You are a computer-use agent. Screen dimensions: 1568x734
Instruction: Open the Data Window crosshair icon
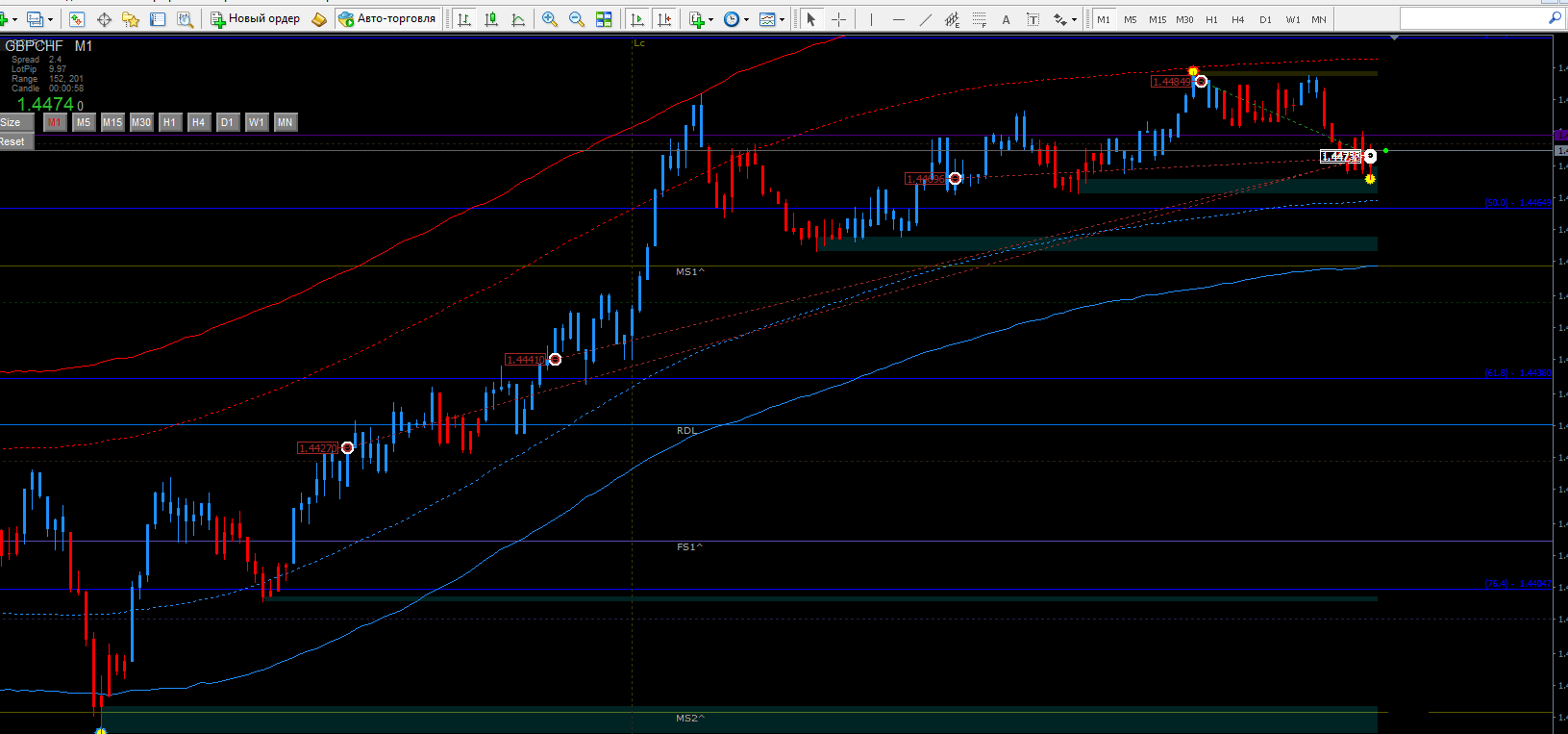point(105,19)
